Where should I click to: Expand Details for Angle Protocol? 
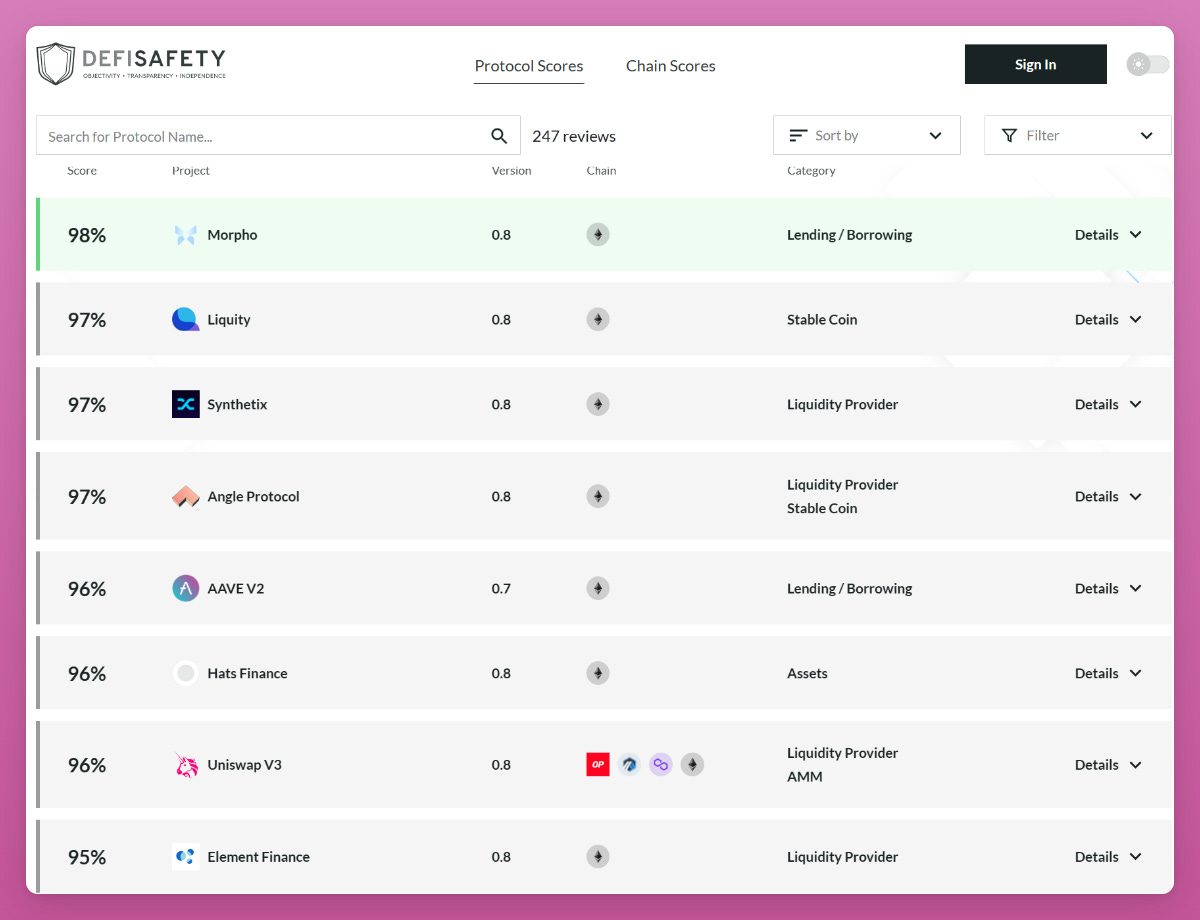1108,496
